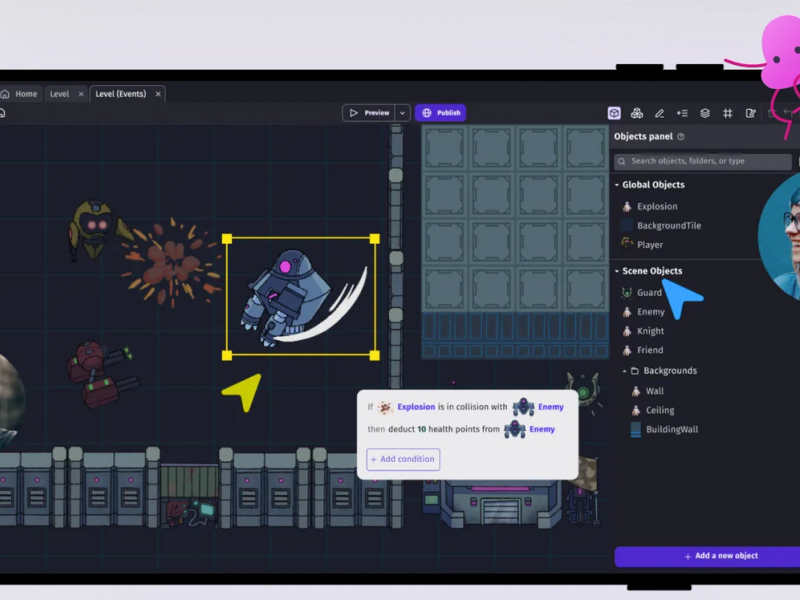The height and width of the screenshot is (600, 800).
Task: Click the Ceiling object icon
Action: pyautogui.click(x=636, y=410)
